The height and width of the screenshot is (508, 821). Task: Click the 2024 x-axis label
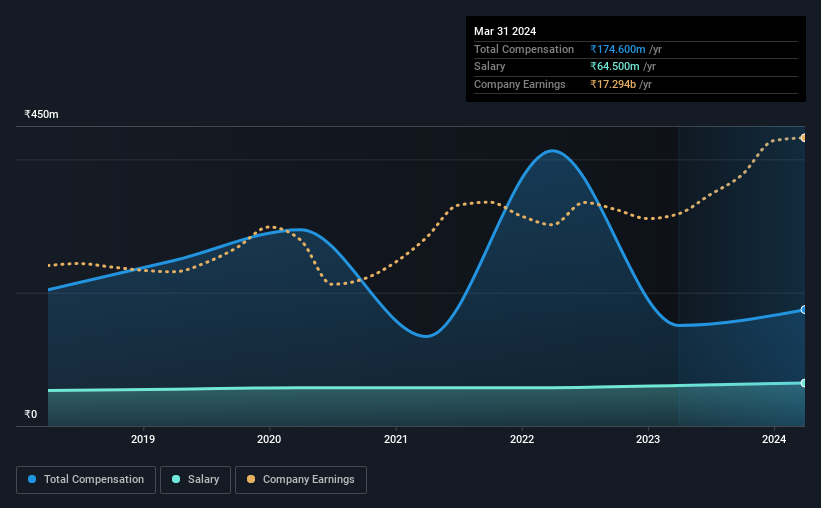click(774, 439)
